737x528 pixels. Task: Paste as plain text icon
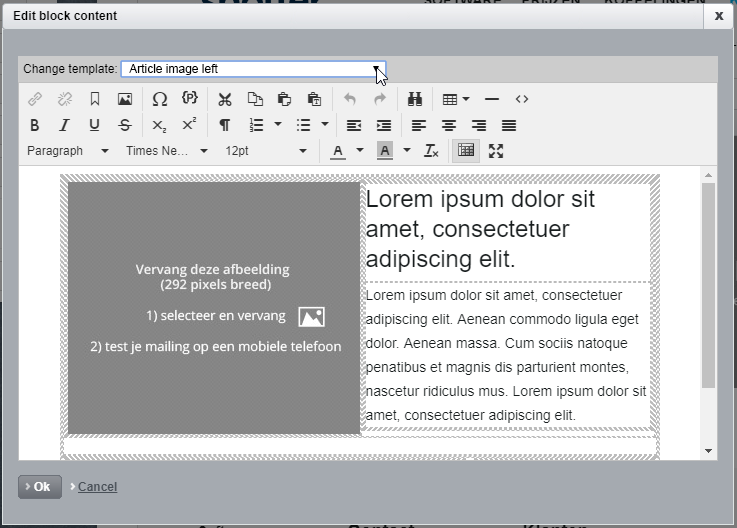314,99
